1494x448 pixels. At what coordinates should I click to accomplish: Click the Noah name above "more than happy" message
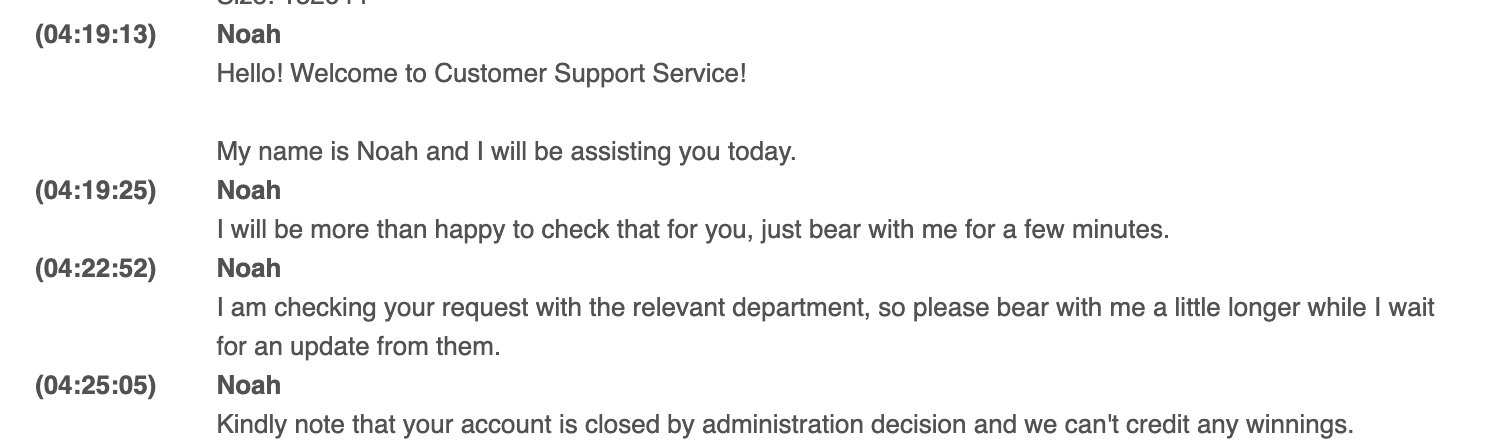248,191
